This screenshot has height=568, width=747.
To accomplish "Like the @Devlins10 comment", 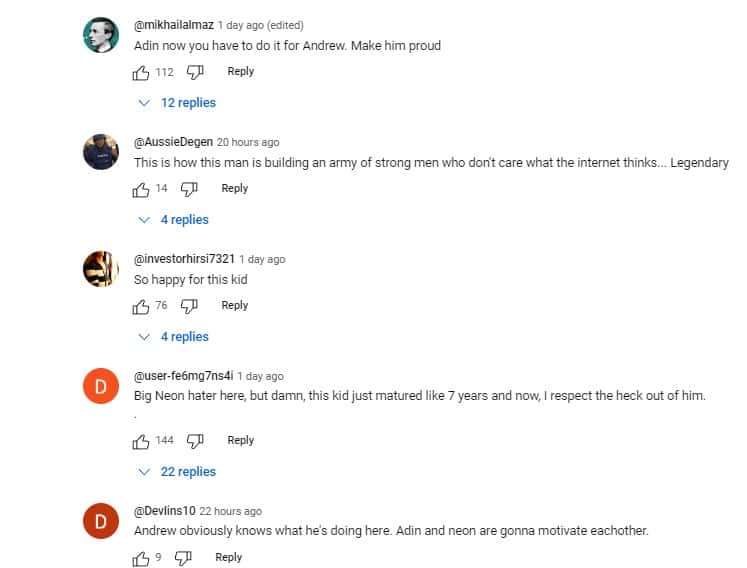I will 141,558.
